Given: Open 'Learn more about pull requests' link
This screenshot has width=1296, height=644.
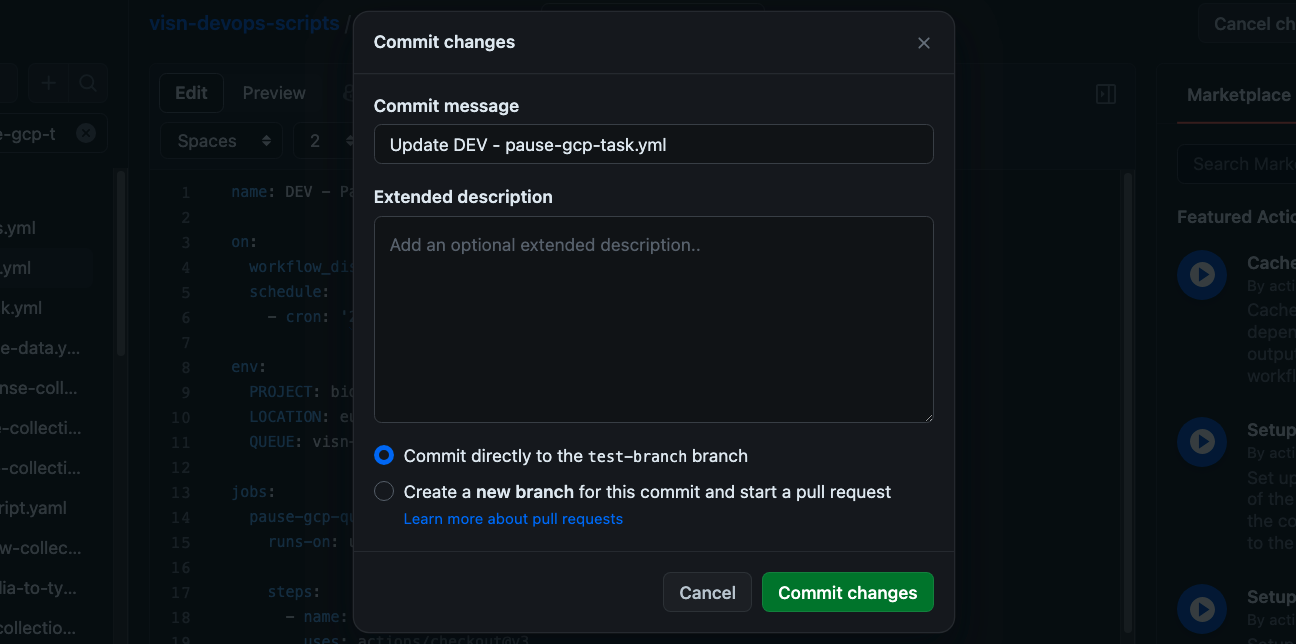Looking at the screenshot, I should (513, 519).
